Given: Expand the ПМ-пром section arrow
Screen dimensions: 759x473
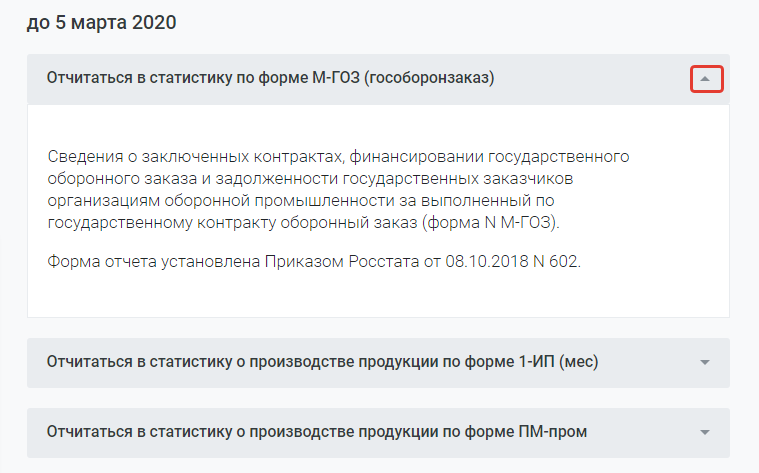Looking at the screenshot, I should click(x=704, y=432).
